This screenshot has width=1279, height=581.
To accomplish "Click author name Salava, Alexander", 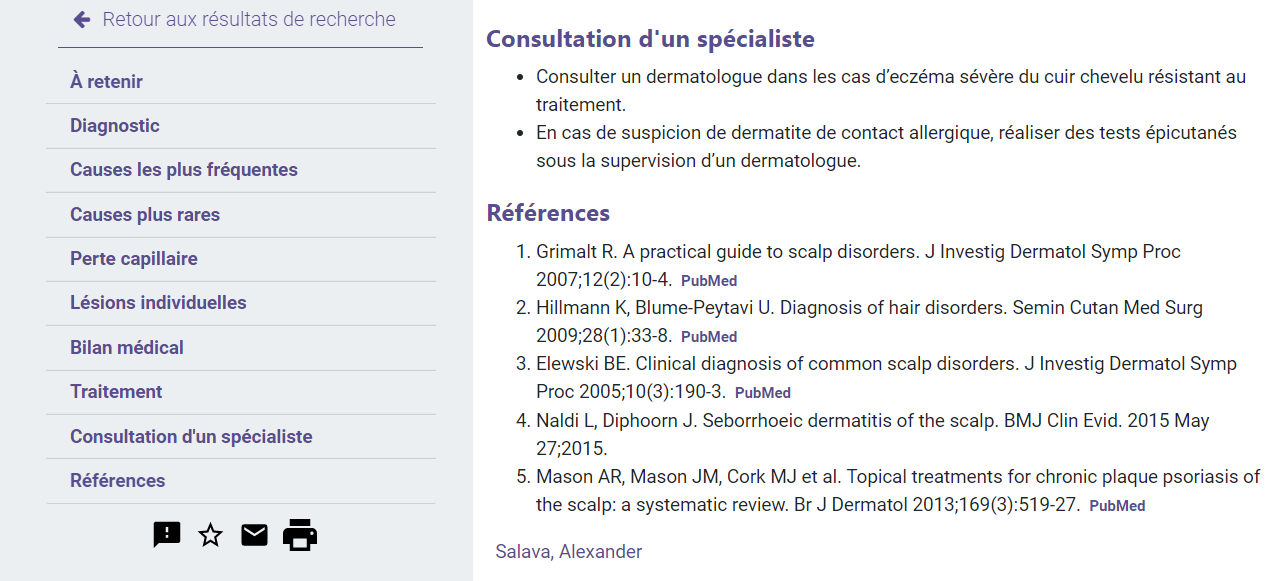I will point(569,552).
